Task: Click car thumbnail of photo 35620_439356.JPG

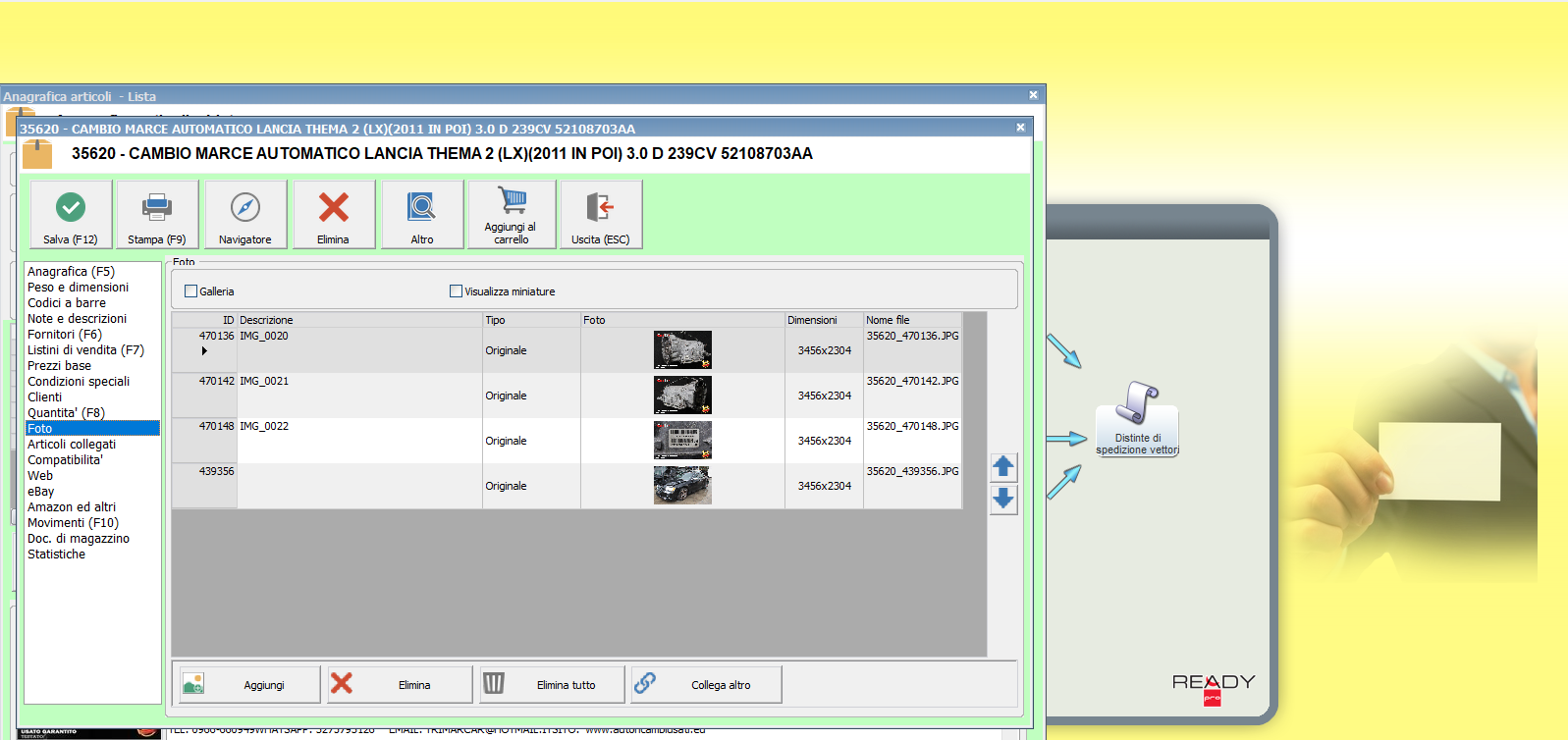Action: [682, 486]
